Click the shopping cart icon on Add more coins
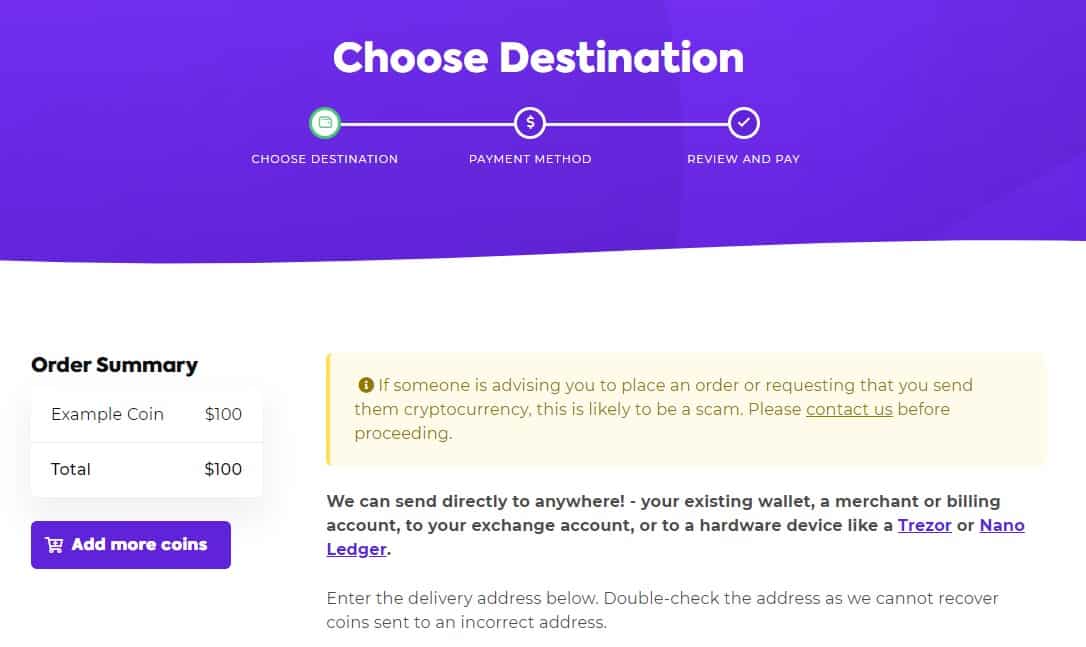This screenshot has height=647, width=1086. (55, 545)
